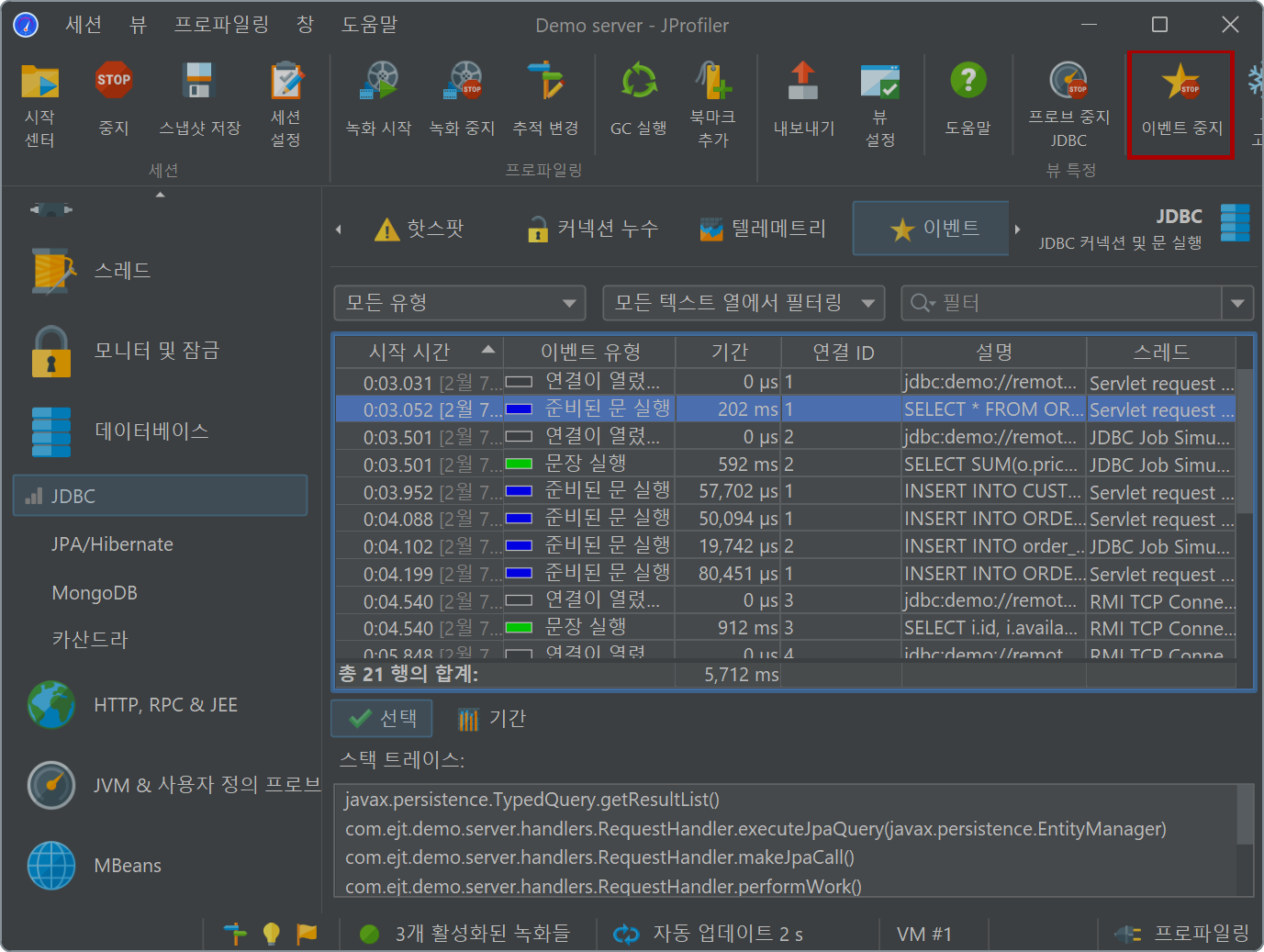
Task: Click white swatch in 0:03.031 row
Action: [x=520, y=382]
